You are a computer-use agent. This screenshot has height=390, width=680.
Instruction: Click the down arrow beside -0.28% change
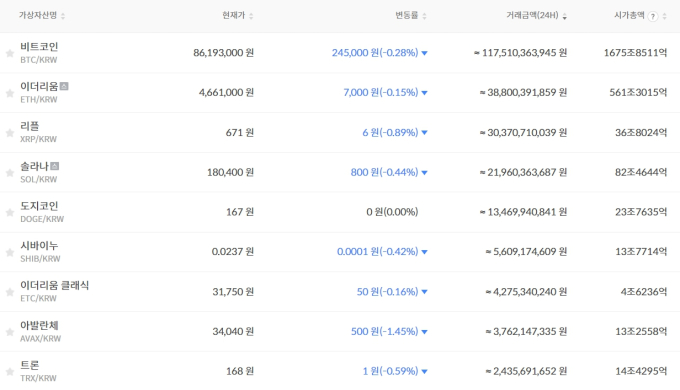pyautogui.click(x=425, y=53)
